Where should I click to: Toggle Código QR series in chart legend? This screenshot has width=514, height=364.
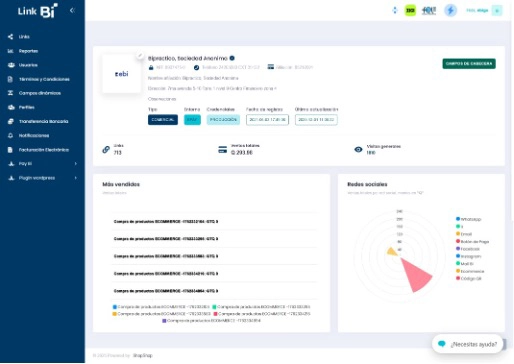pos(469,278)
